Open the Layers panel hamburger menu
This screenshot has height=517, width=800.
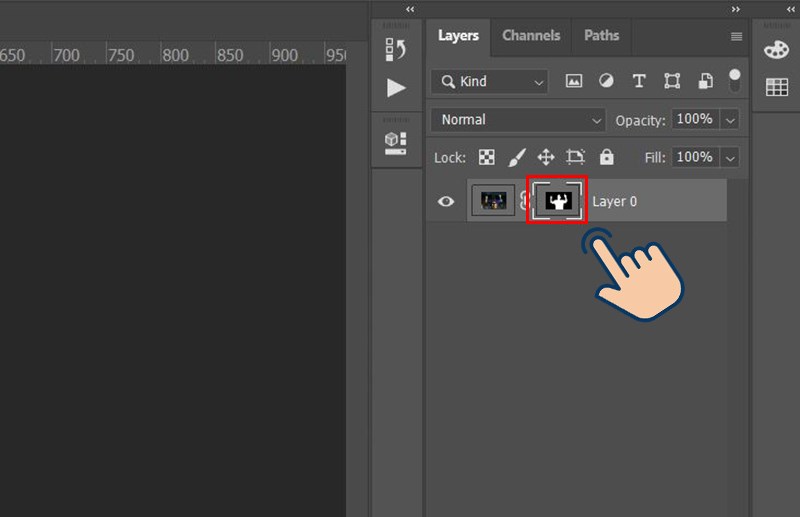point(736,36)
